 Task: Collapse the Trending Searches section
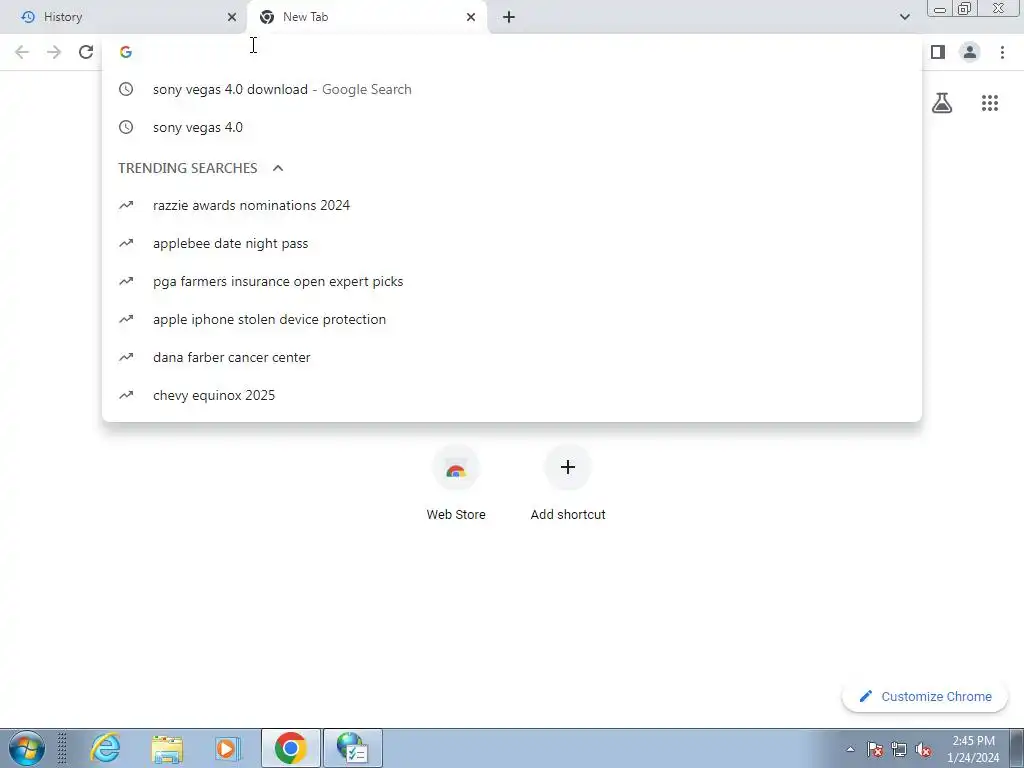click(278, 168)
